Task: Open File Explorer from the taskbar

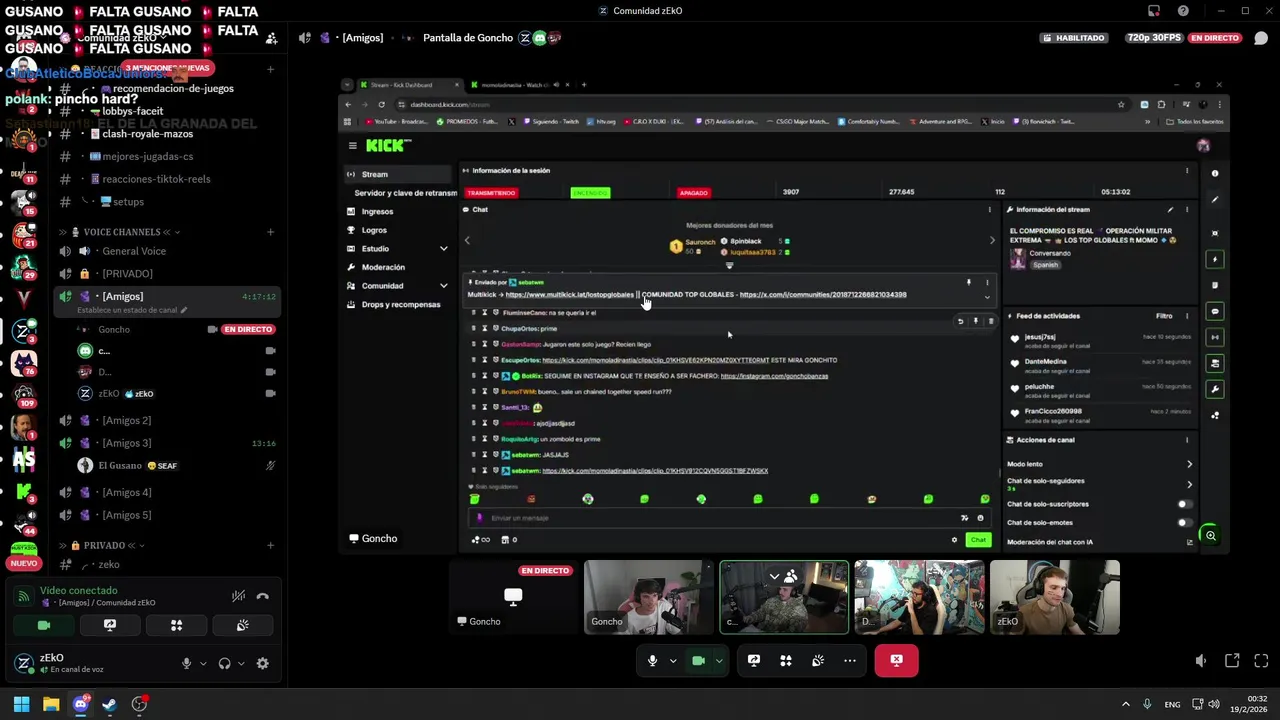Action: [x=51, y=704]
